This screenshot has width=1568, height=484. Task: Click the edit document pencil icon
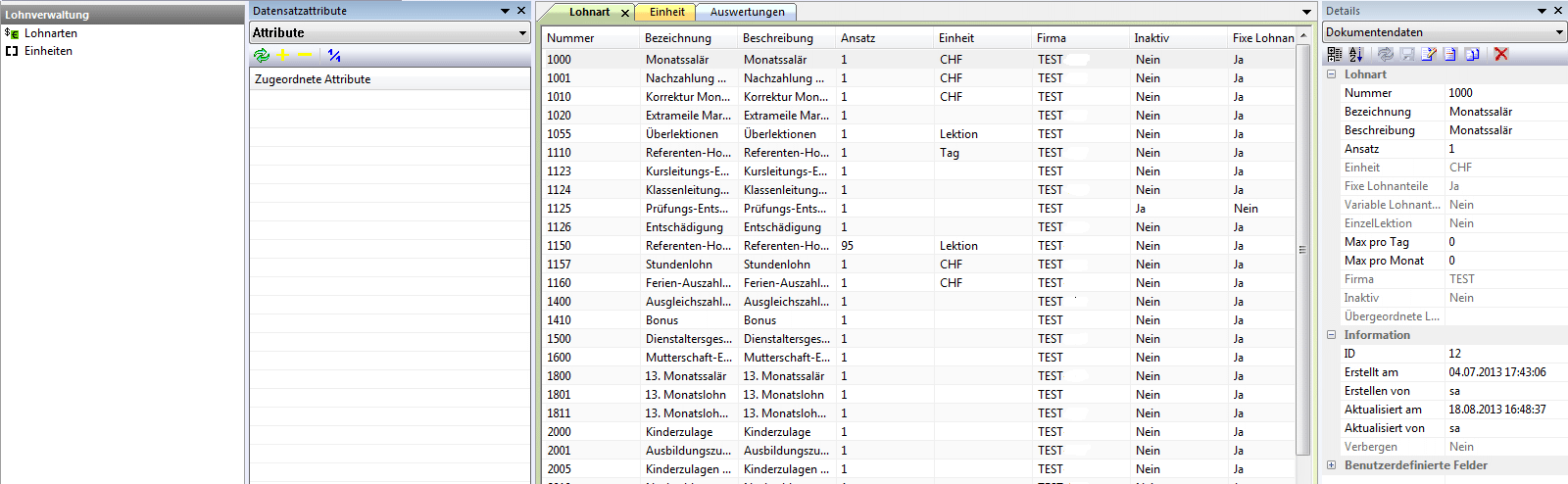tap(1428, 55)
